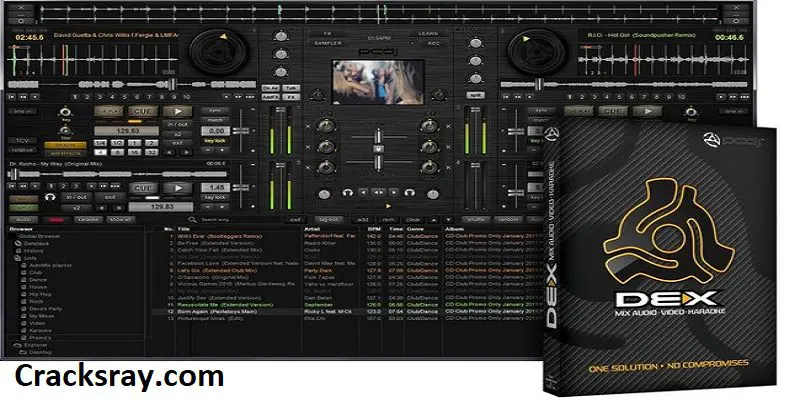
Task: Toggle key lock on the David Guetta deck
Action: point(215,140)
